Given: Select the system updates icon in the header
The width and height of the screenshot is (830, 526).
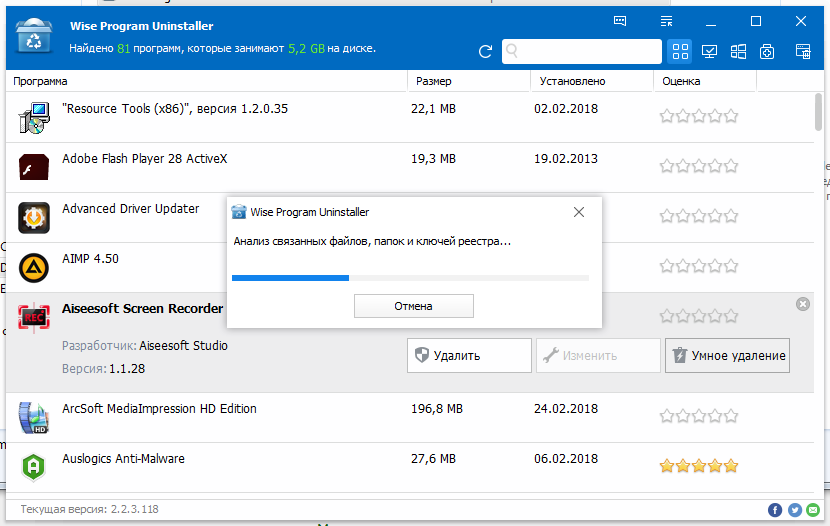Looking at the screenshot, I should click(x=766, y=51).
